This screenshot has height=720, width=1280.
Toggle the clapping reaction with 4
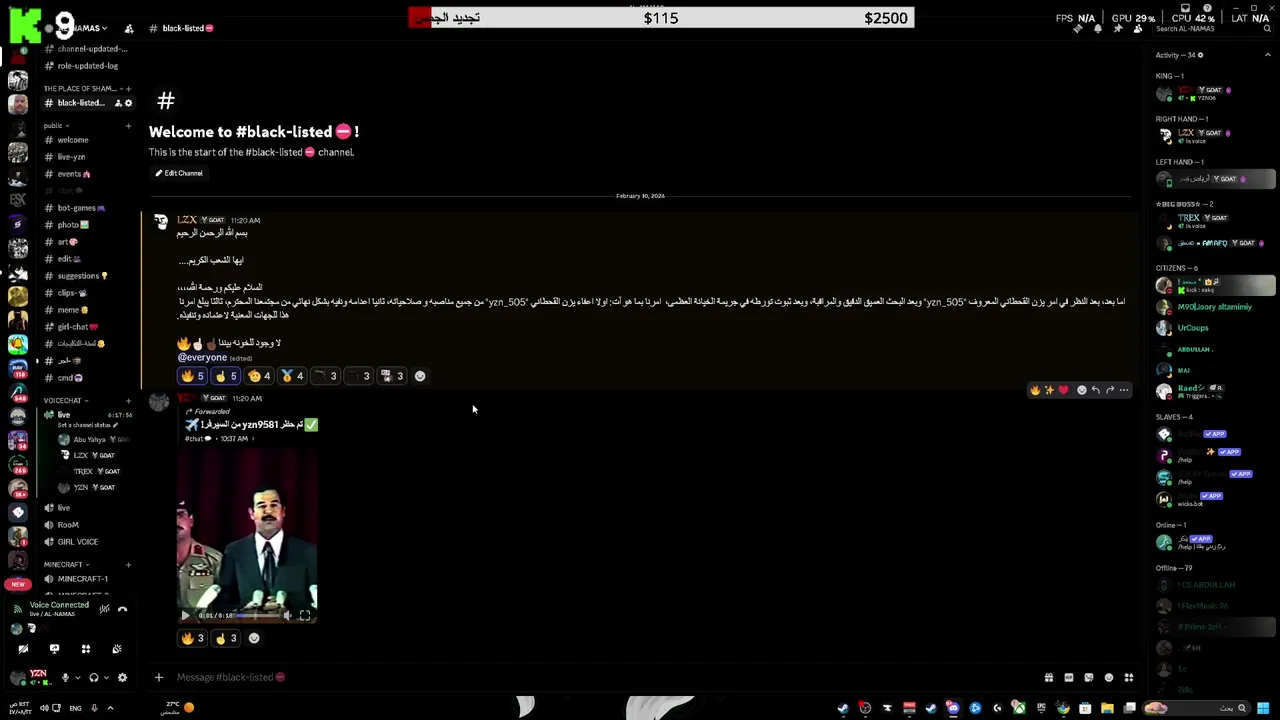pyautogui.click(x=260, y=376)
